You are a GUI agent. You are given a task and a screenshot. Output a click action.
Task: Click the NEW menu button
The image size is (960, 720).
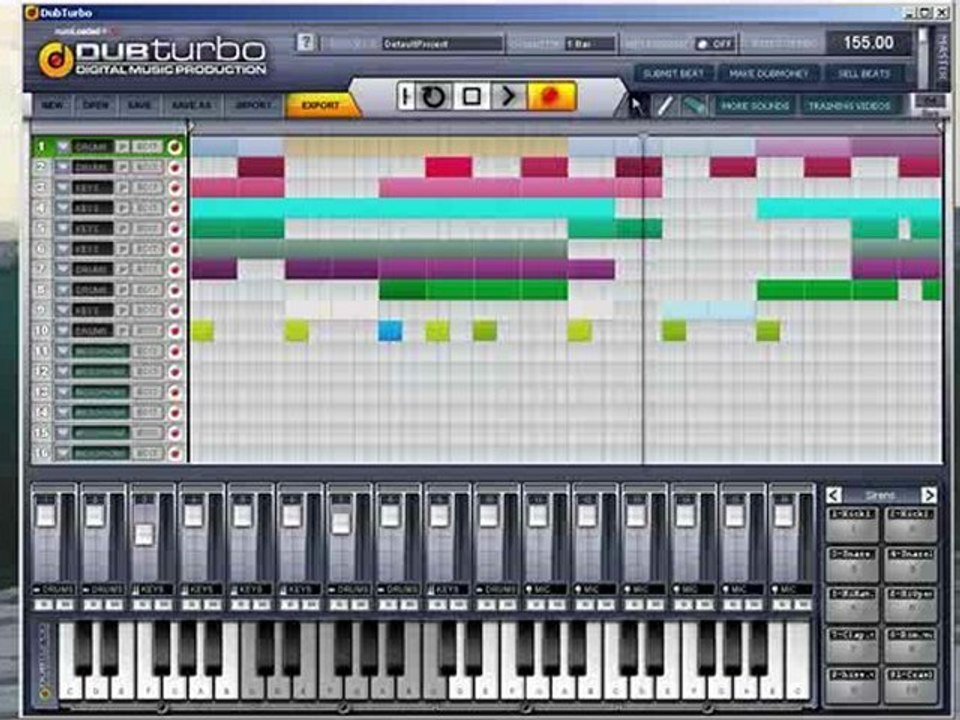click(52, 105)
